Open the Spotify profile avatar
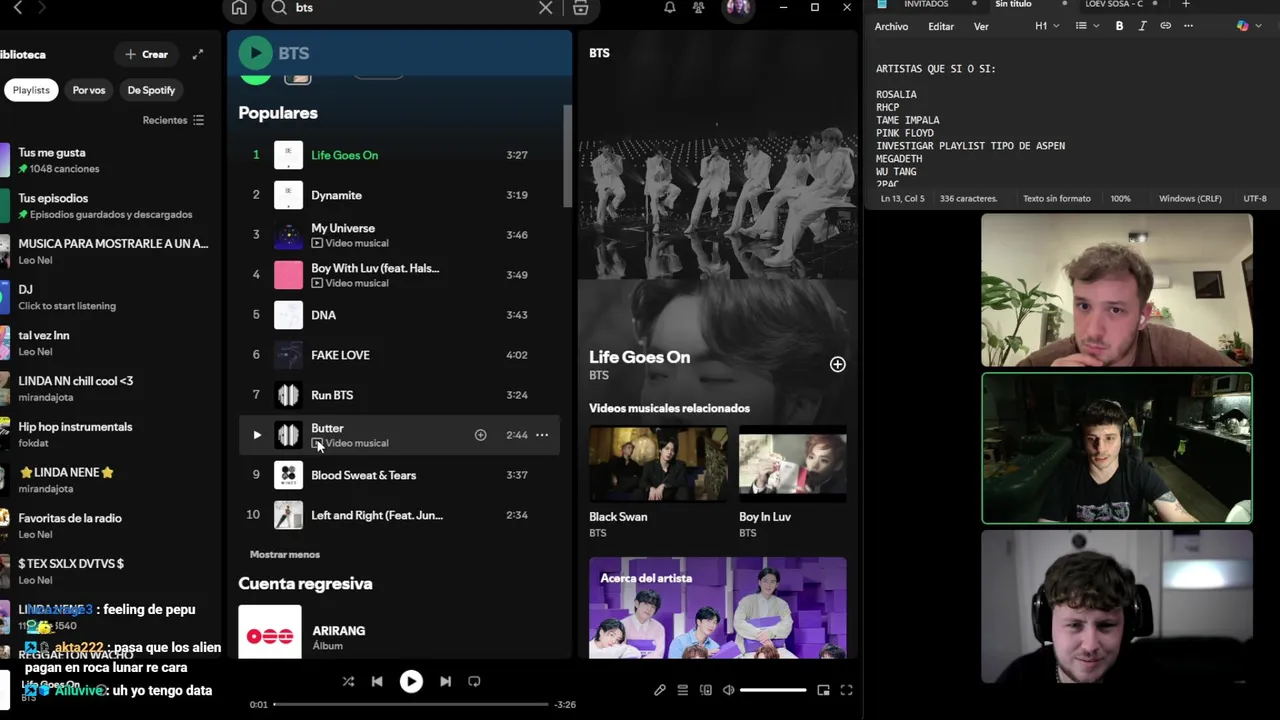 tap(738, 8)
